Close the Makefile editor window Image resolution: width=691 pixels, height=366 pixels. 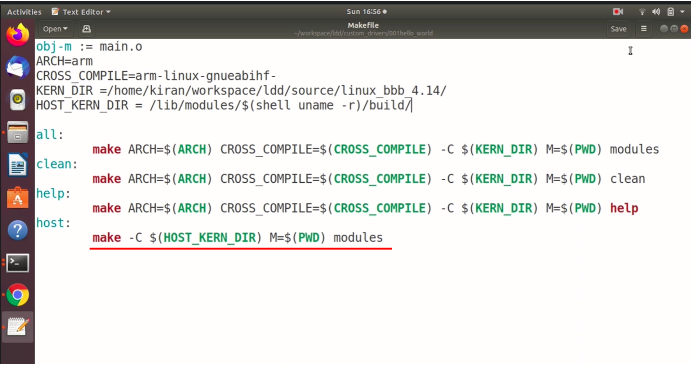point(684,29)
